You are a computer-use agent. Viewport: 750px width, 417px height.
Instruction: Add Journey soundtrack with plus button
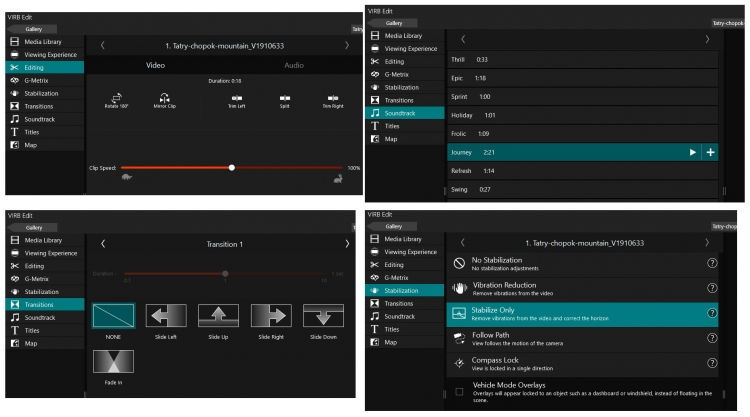pyautogui.click(x=710, y=152)
